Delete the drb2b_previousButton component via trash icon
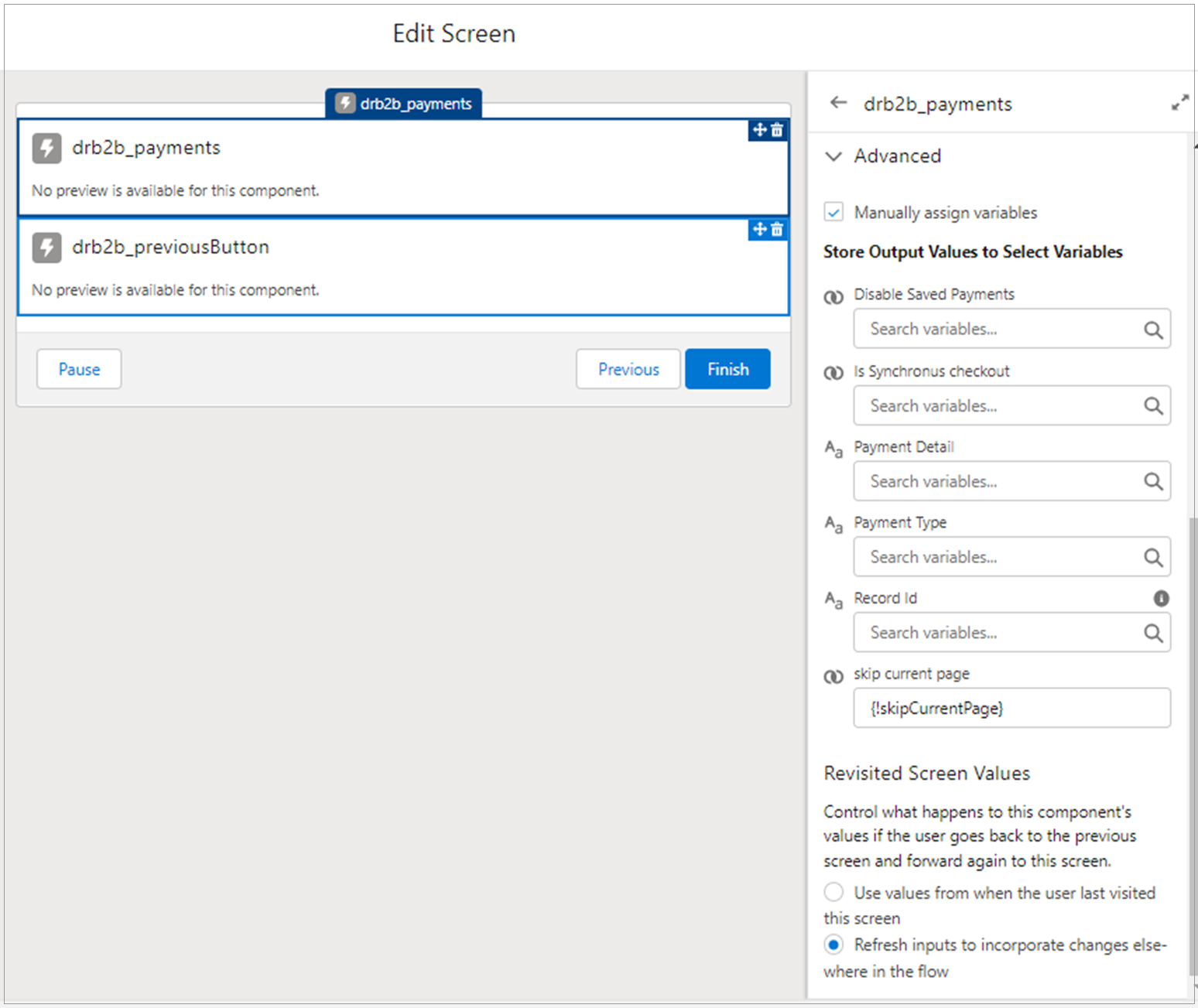The image size is (1198, 1008). [x=777, y=229]
